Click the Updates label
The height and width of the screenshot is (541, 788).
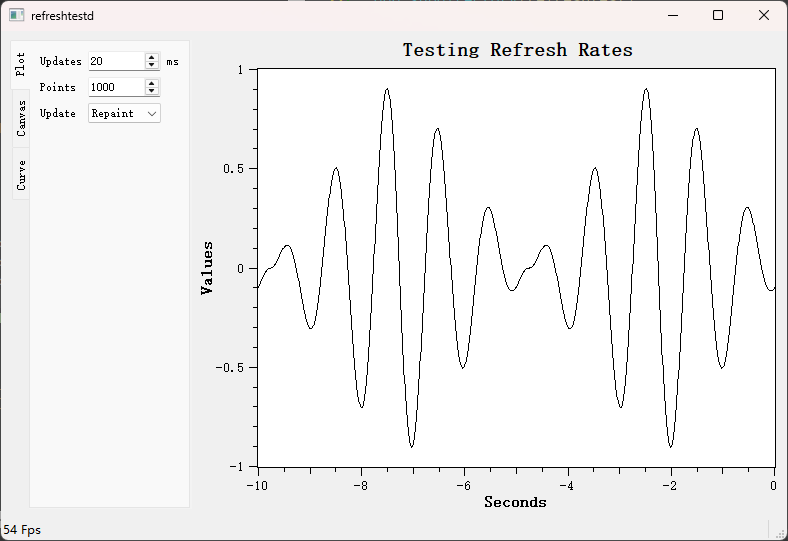(x=60, y=61)
